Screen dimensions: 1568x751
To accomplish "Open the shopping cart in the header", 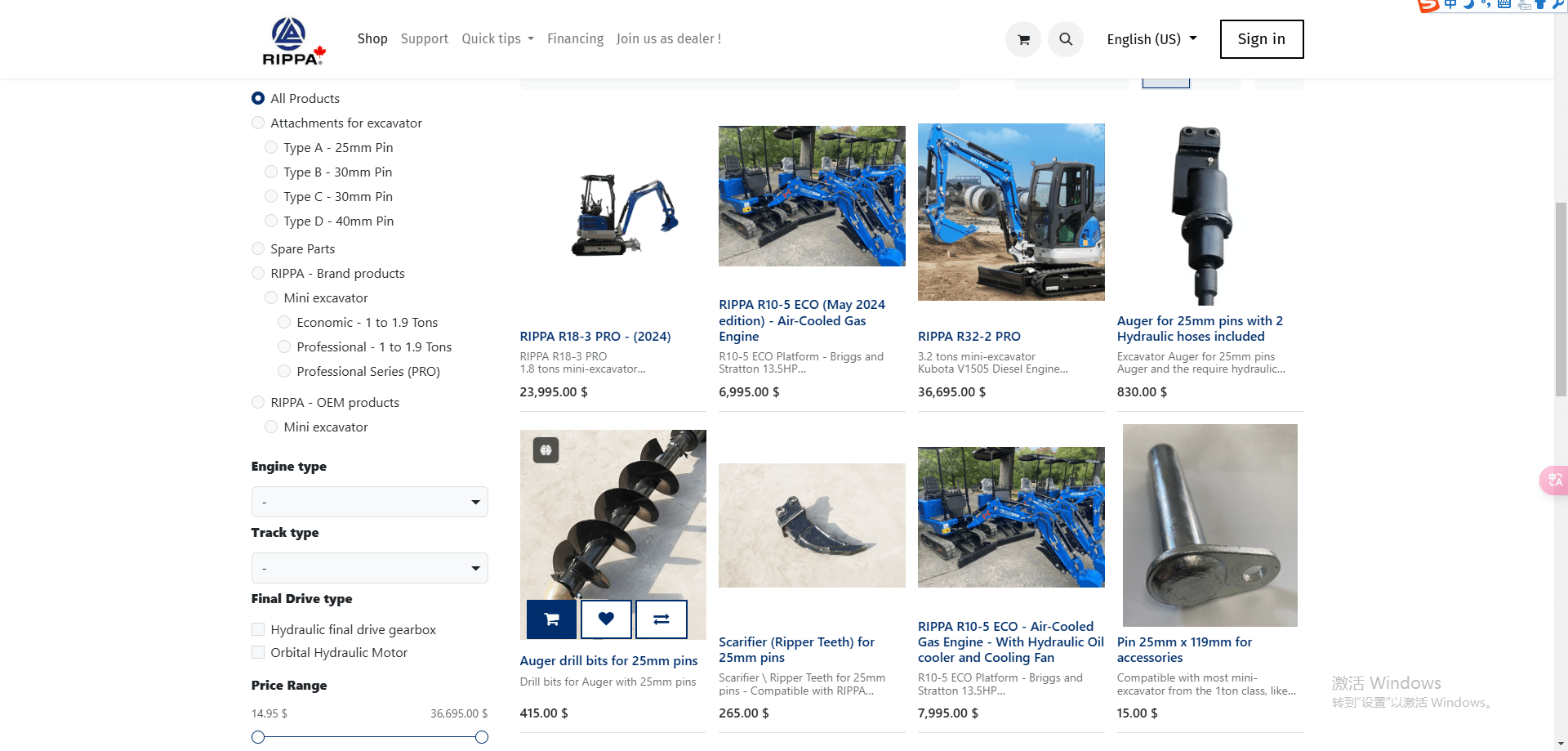I will pos(1023,39).
